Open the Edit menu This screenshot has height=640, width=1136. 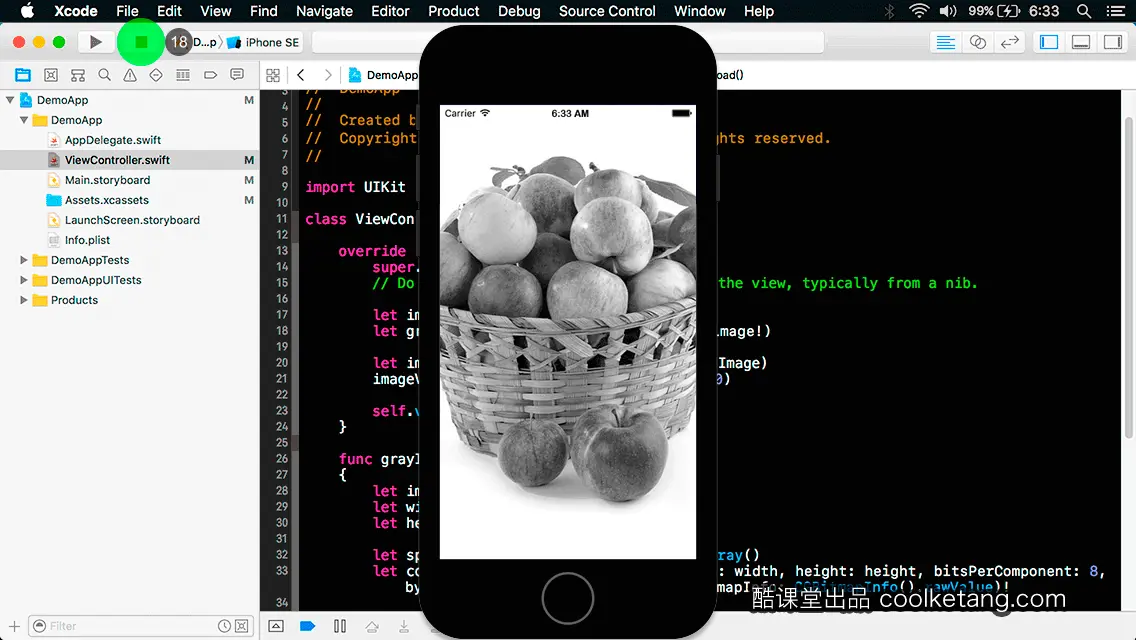[169, 11]
